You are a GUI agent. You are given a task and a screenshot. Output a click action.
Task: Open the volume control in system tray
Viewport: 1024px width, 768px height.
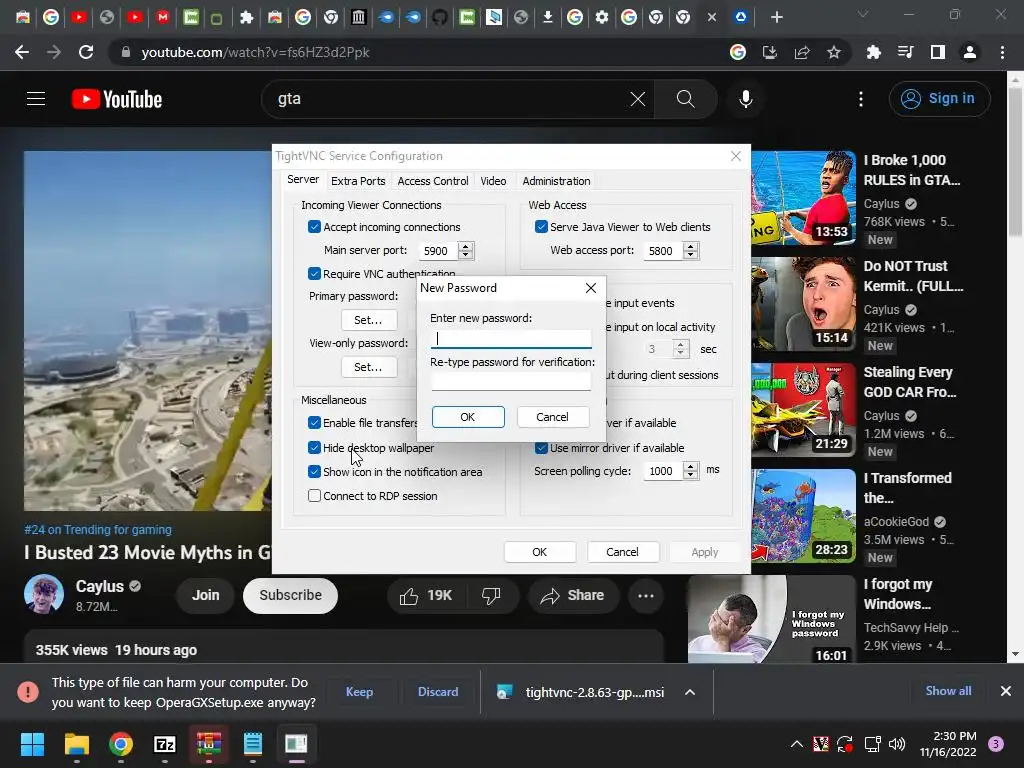[x=897, y=744]
